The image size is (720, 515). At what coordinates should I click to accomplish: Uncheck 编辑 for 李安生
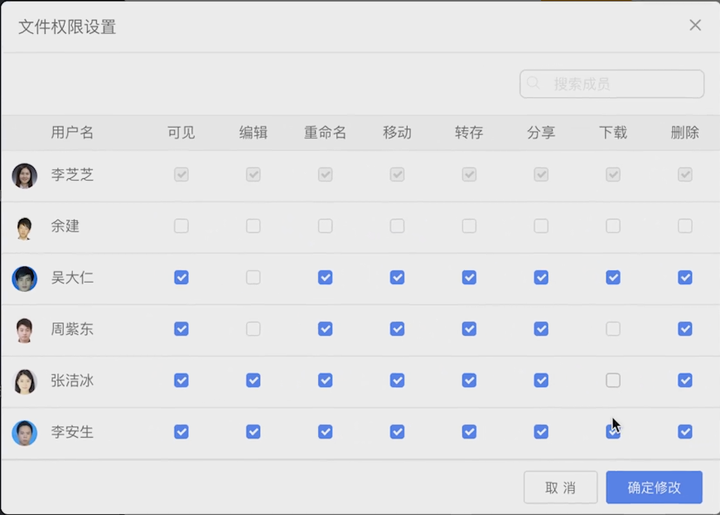[253, 431]
